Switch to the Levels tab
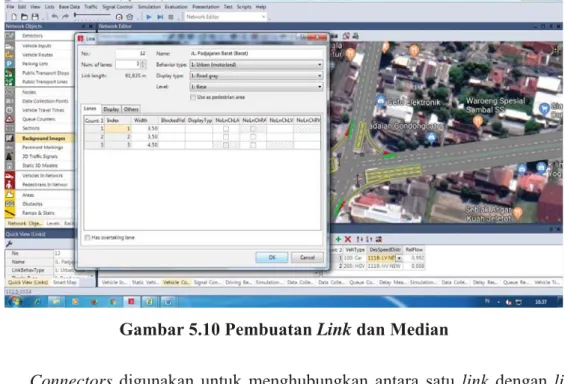 [53, 223]
